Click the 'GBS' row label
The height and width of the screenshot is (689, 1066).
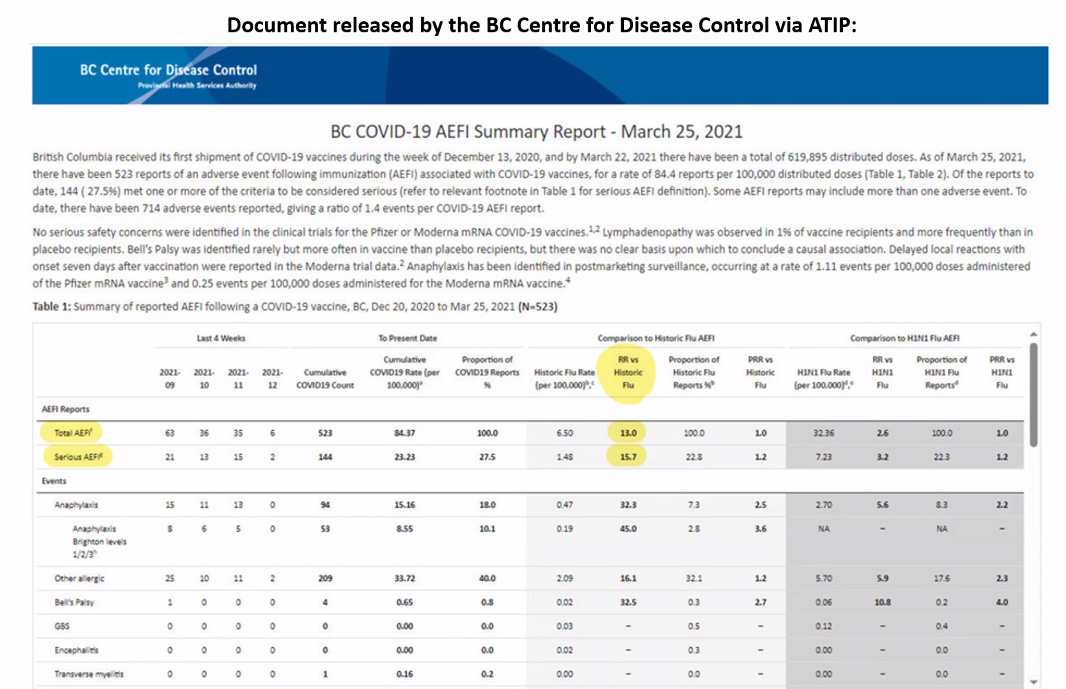tap(62, 626)
